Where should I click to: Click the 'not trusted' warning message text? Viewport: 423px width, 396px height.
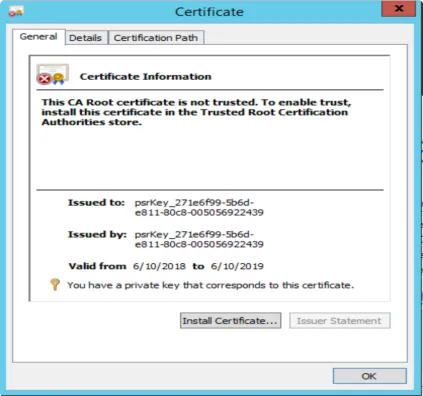(x=196, y=112)
